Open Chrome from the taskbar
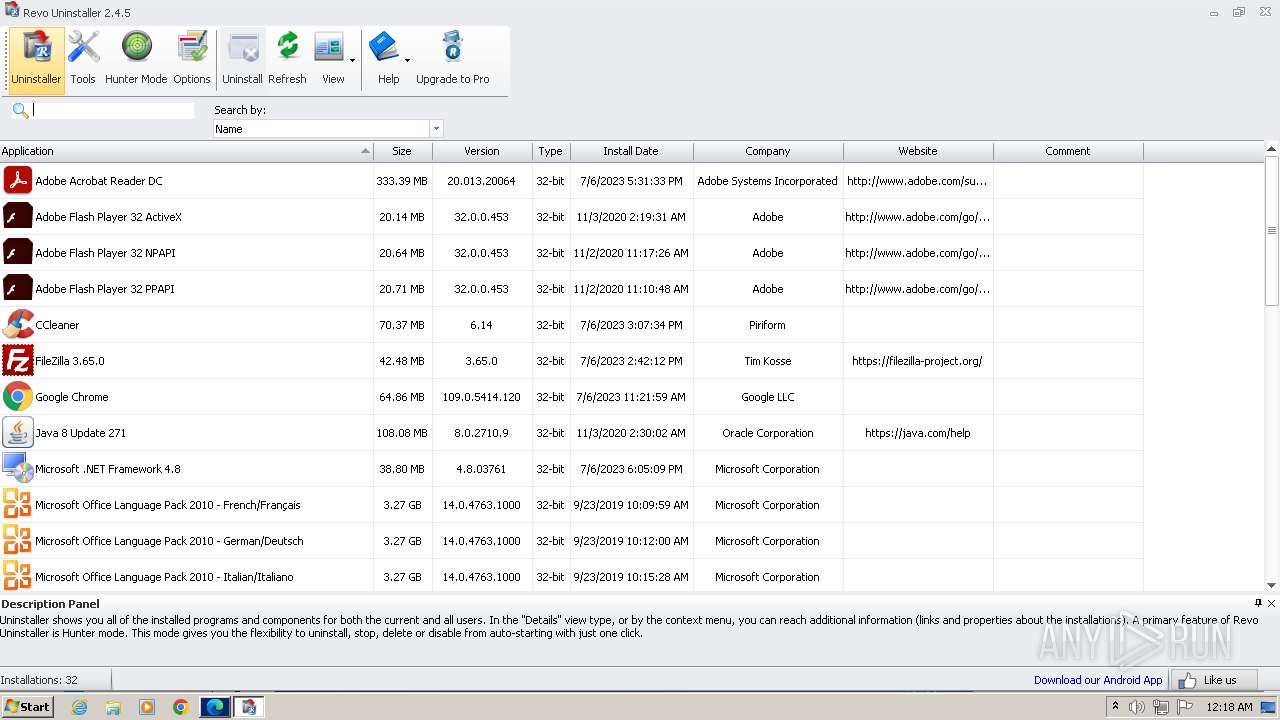The width and height of the screenshot is (1280, 720). pyautogui.click(x=181, y=707)
